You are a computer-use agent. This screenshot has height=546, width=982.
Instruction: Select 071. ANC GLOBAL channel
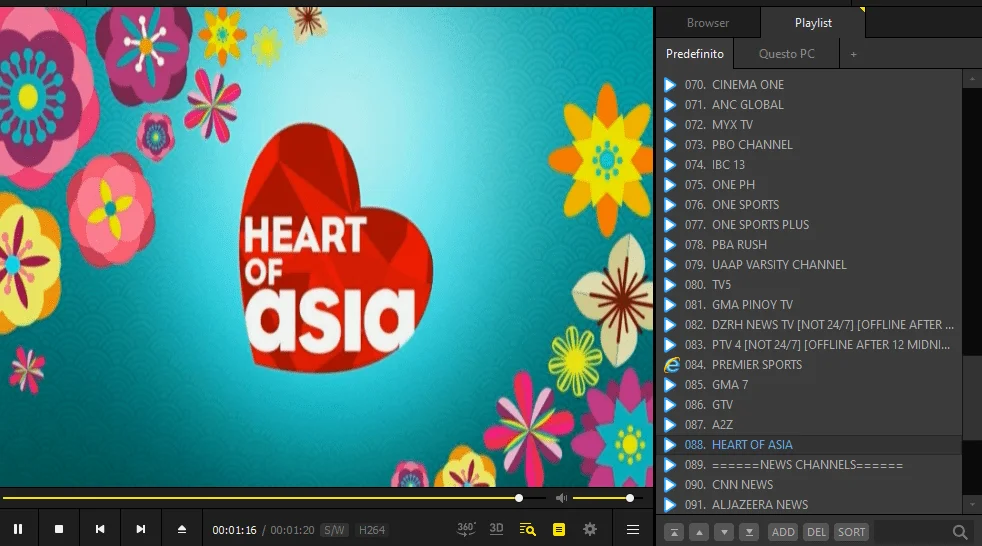(x=809, y=105)
